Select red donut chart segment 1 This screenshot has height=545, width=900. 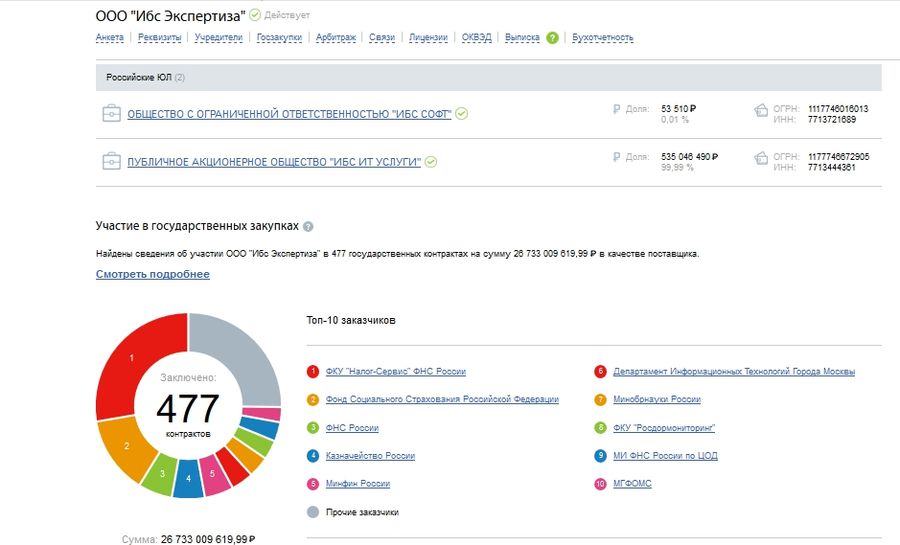[x=133, y=359]
